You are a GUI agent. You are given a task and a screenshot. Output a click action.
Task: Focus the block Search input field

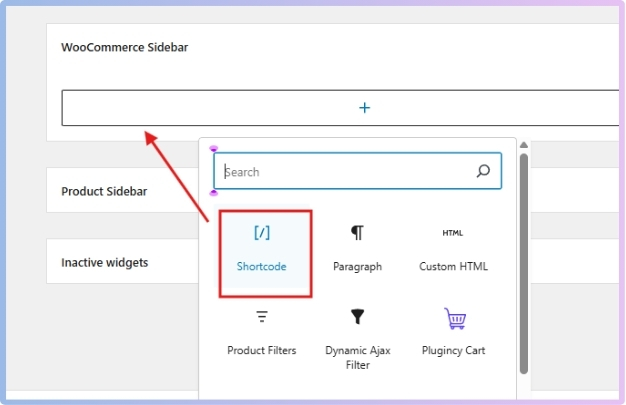(x=357, y=171)
